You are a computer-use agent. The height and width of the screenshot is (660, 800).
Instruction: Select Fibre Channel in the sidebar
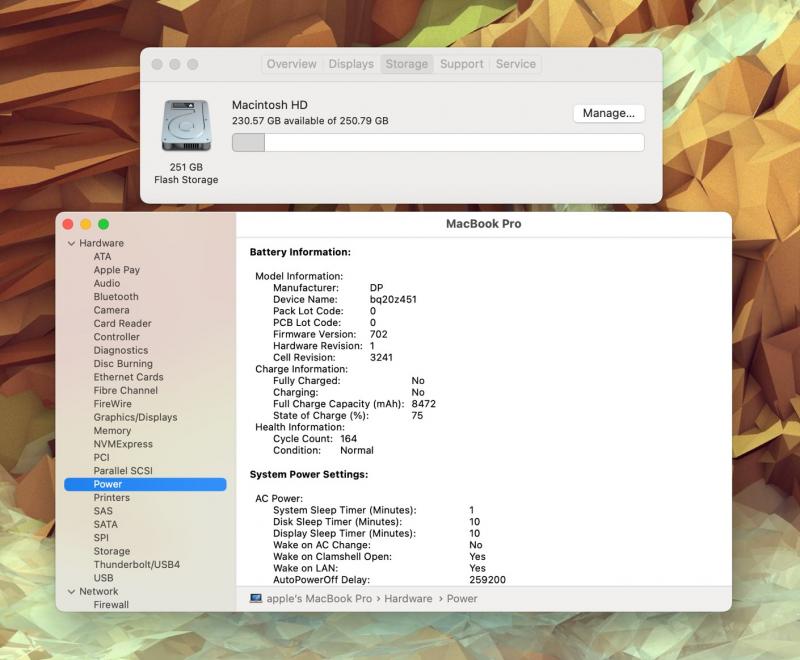click(126, 390)
